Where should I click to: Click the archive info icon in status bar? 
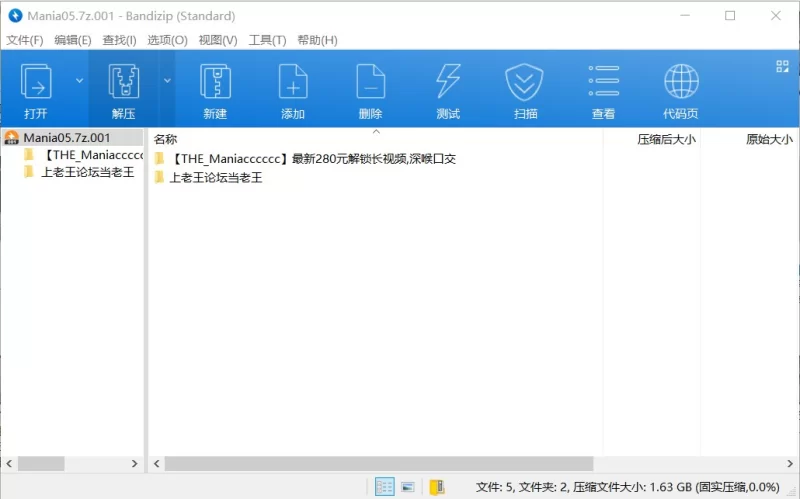tap(437, 487)
